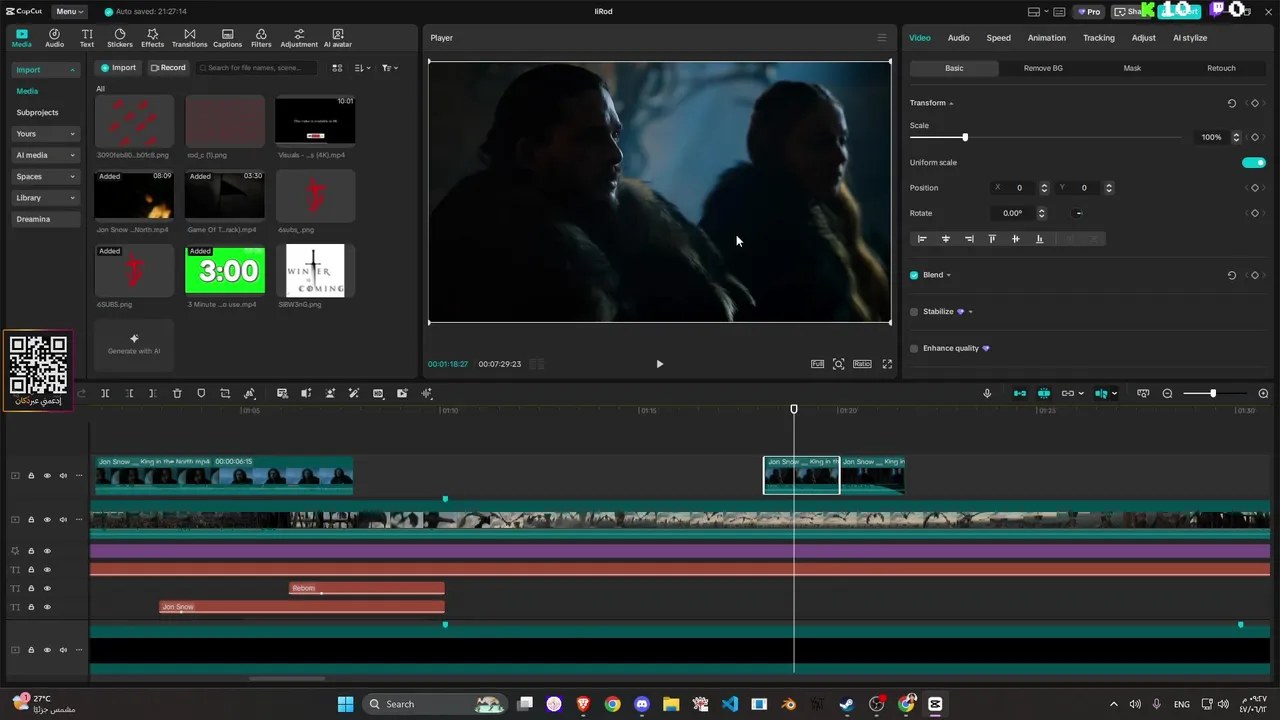Viewport: 1280px width, 720px height.
Task: Add a keyframe for Scale
Action: [x=1255, y=137]
